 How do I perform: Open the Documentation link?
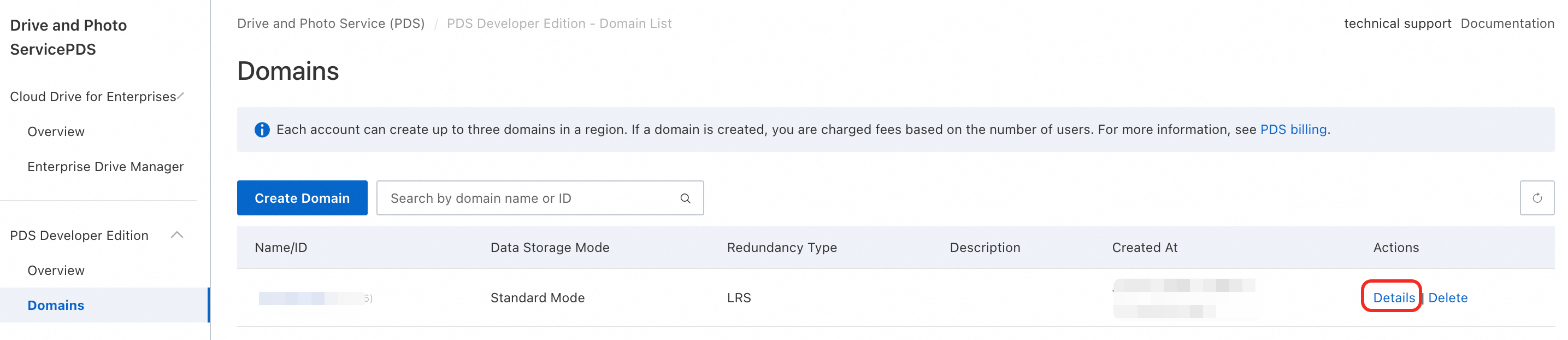tap(1506, 24)
